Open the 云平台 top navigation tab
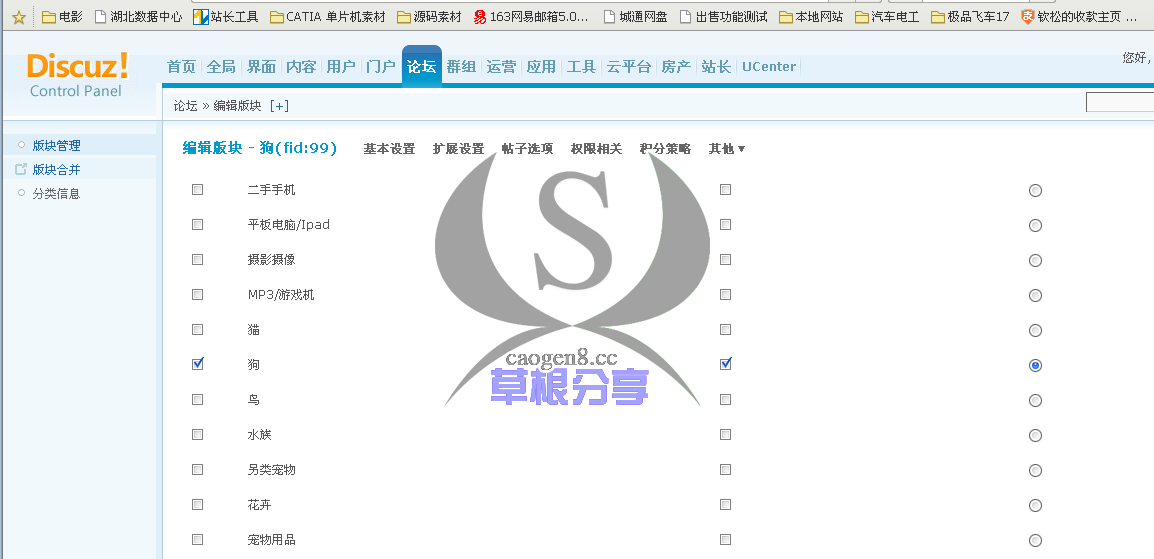Image resolution: width=1154 pixels, height=559 pixels. (x=629, y=67)
